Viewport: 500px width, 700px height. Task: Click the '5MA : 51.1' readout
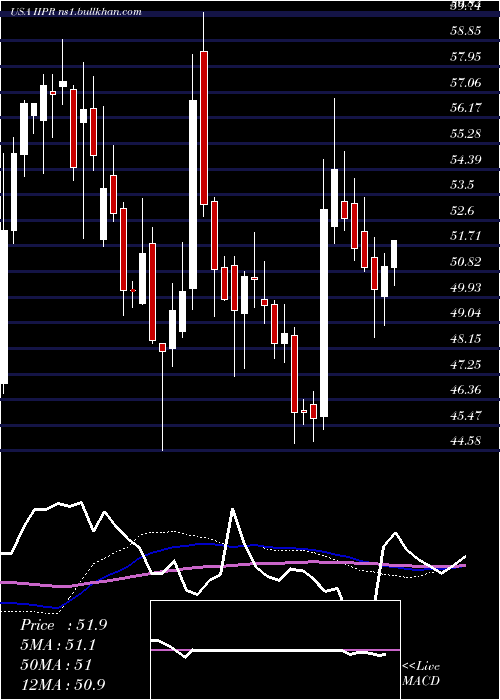click(x=58, y=645)
